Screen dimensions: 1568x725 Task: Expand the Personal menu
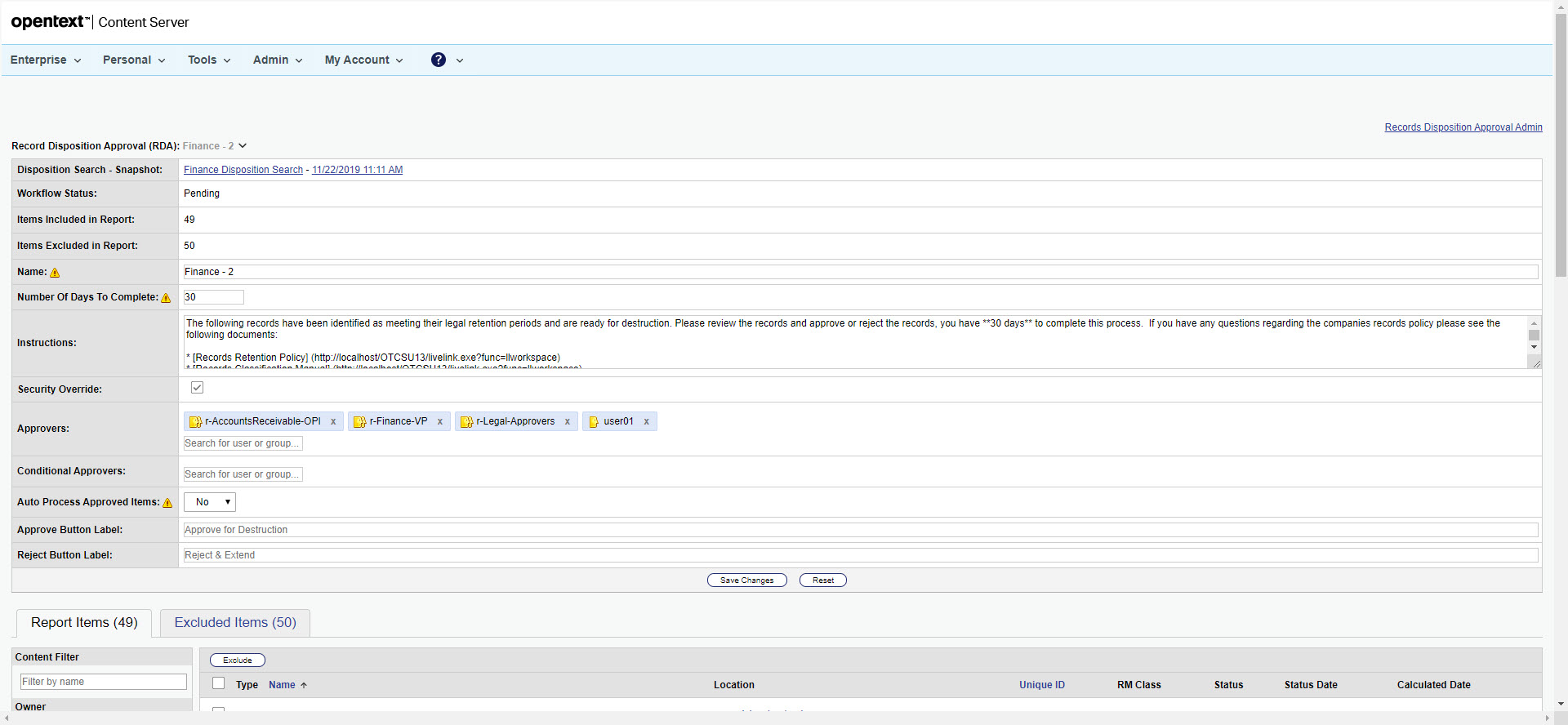(x=134, y=60)
